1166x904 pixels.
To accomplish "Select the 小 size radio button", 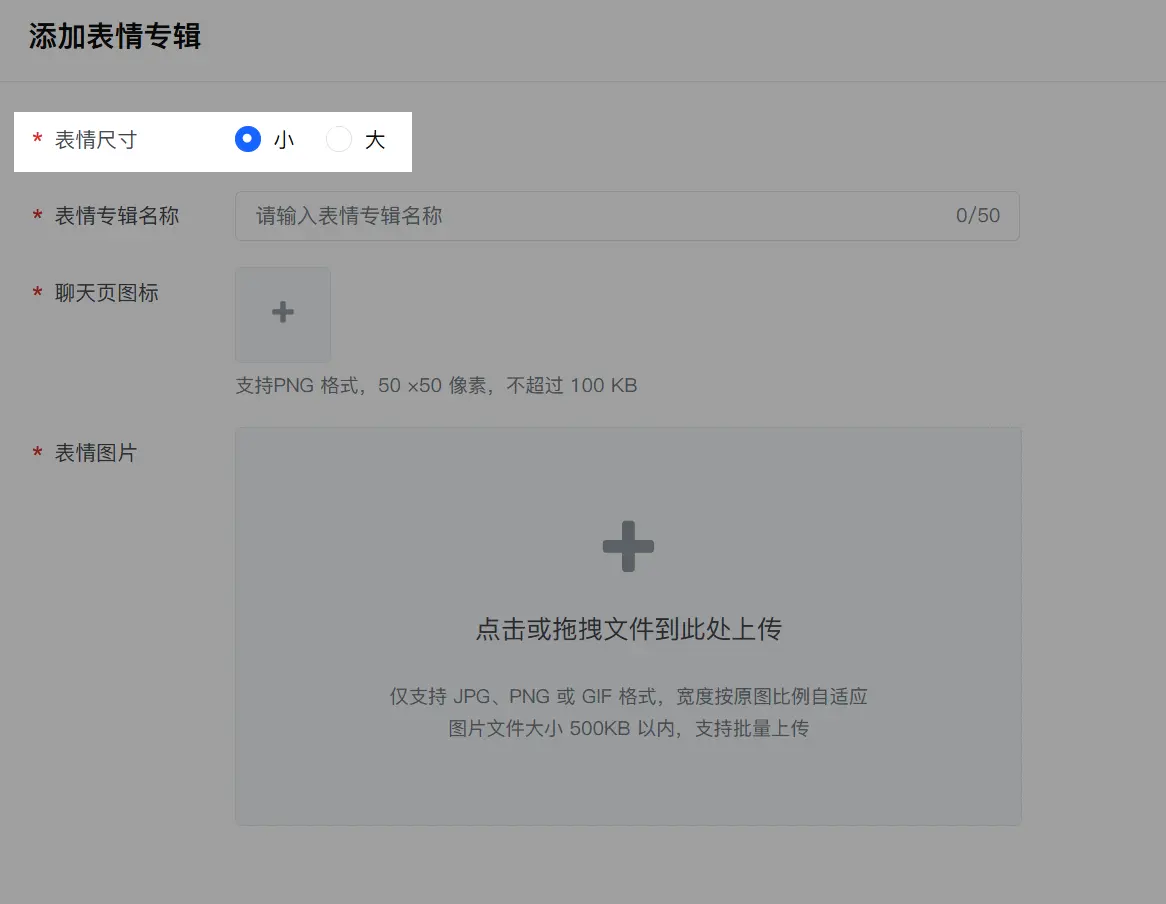I will coord(248,139).
